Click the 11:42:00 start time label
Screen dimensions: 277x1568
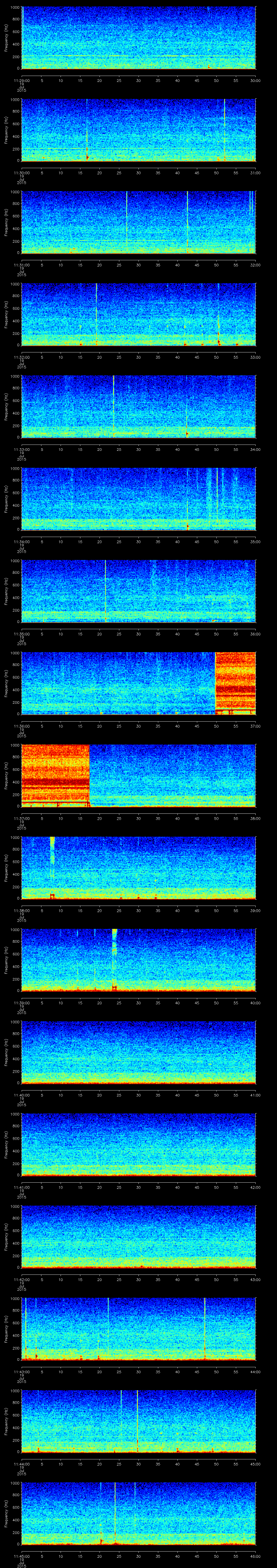pos(21,1279)
